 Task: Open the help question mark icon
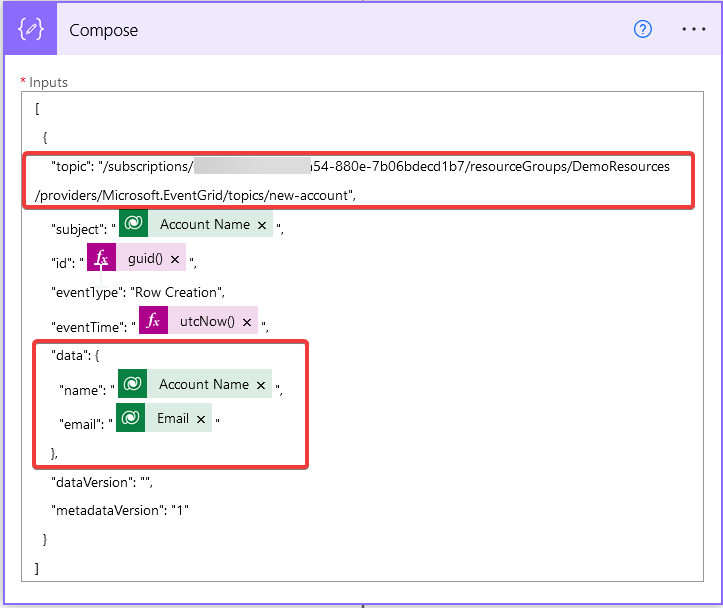(x=642, y=29)
